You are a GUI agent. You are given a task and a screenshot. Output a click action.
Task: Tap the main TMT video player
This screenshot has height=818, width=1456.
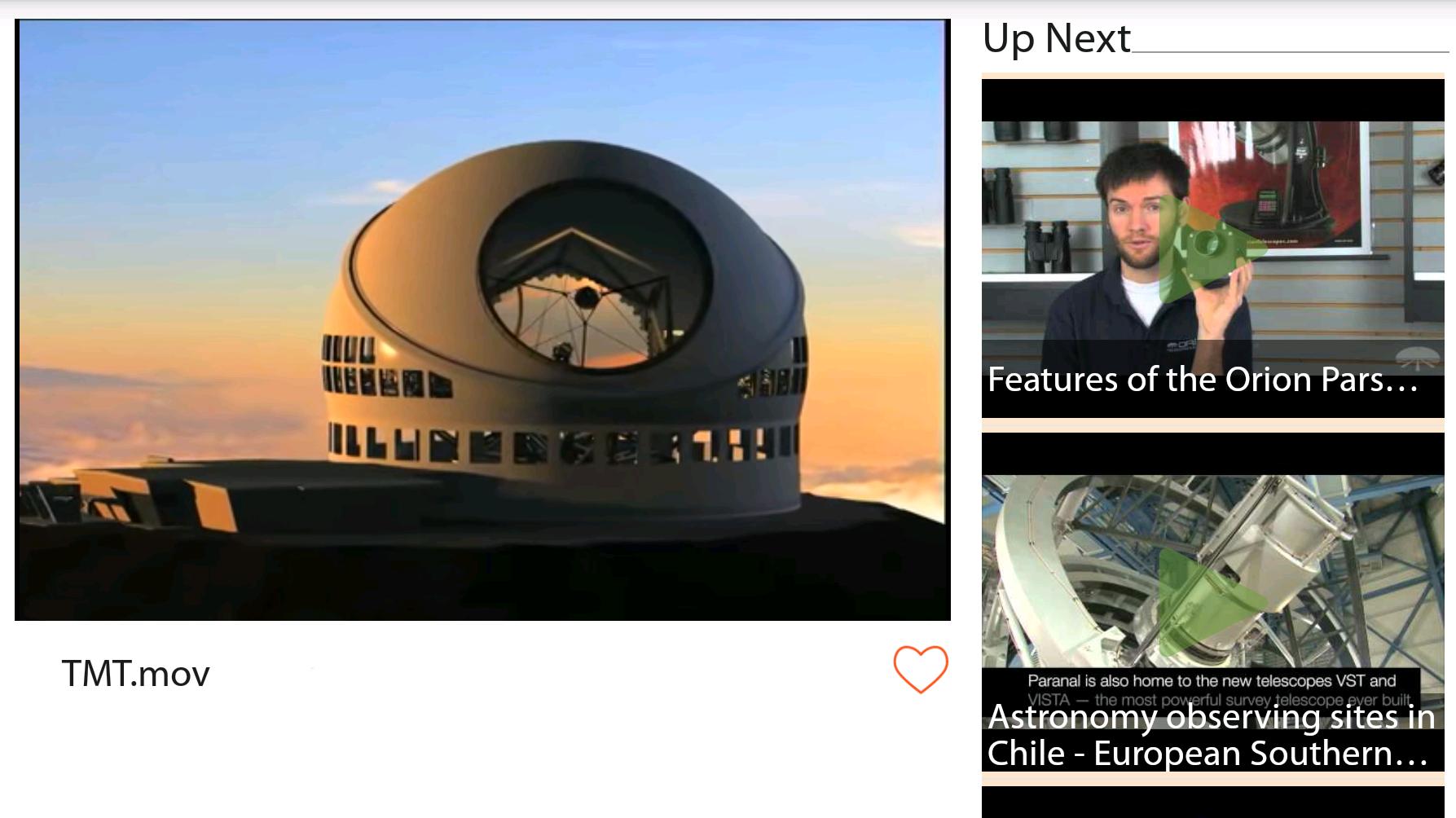pos(482,320)
